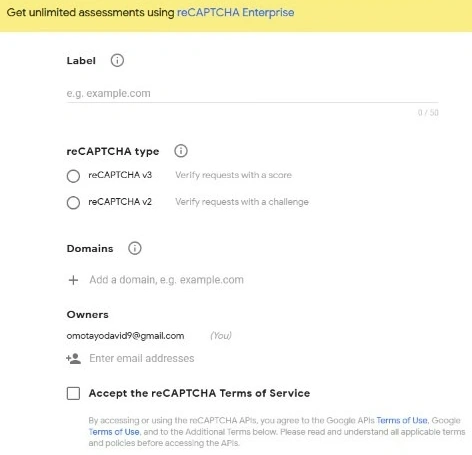The image size is (472, 455).
Task: Click the info icon beside reCAPTCHA type
Action: tap(181, 151)
